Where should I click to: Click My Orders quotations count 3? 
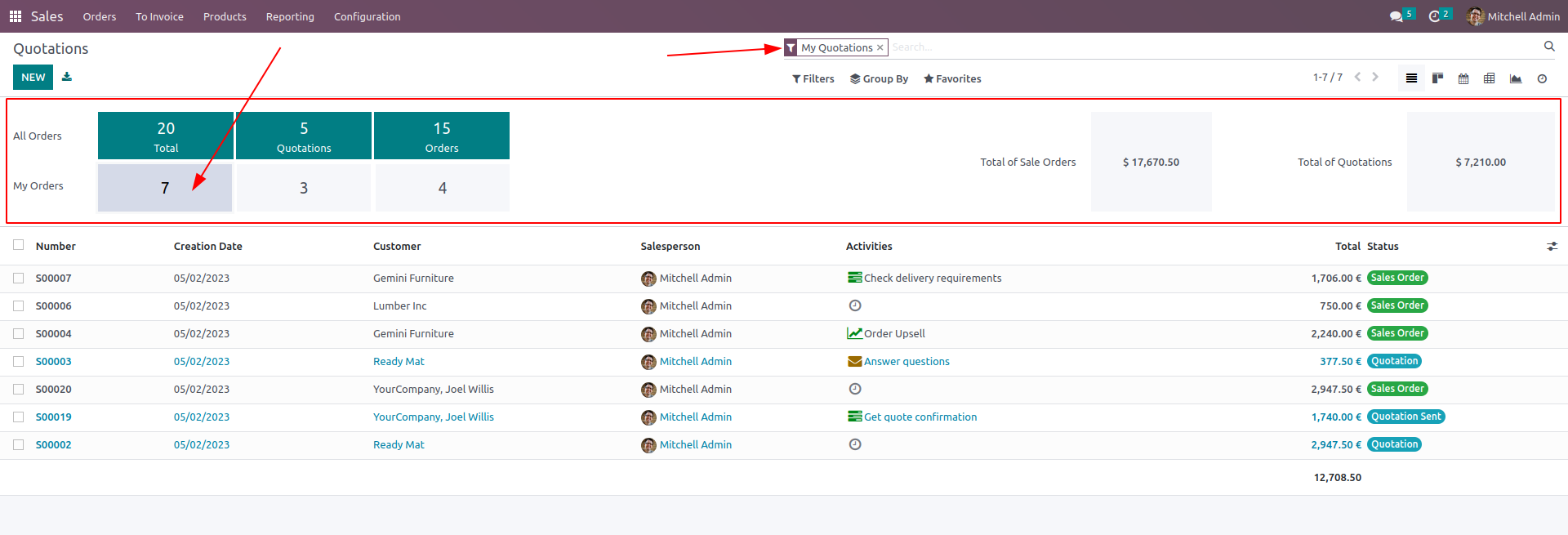pos(304,188)
